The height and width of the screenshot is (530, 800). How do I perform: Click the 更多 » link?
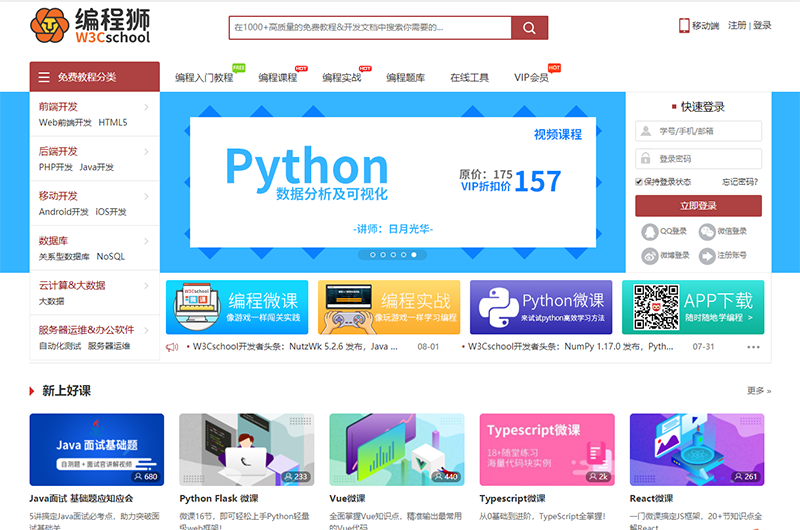coord(759,391)
